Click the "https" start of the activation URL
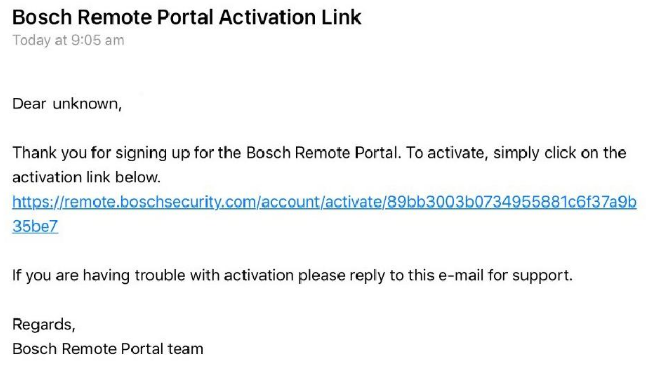This screenshot has height=374, width=646. 30,202
